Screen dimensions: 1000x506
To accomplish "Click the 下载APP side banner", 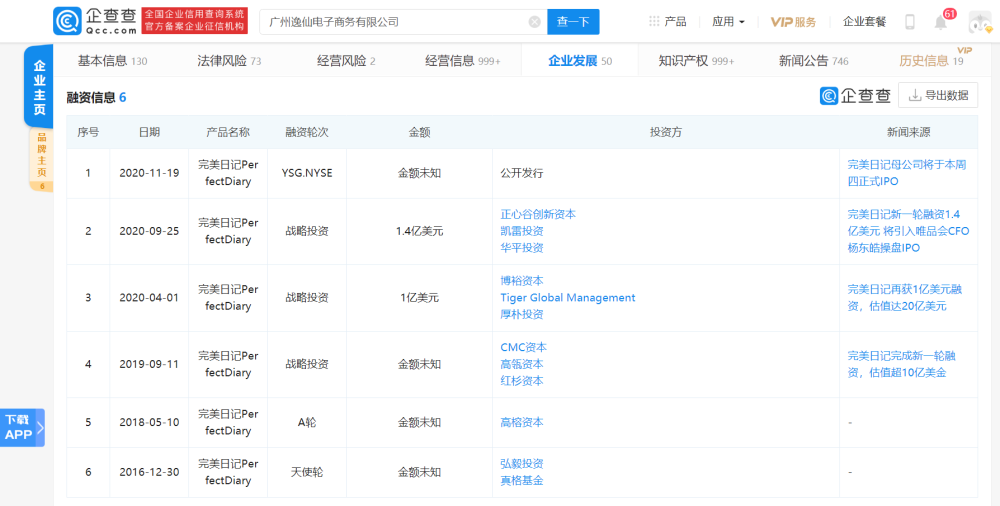I will pos(22,427).
